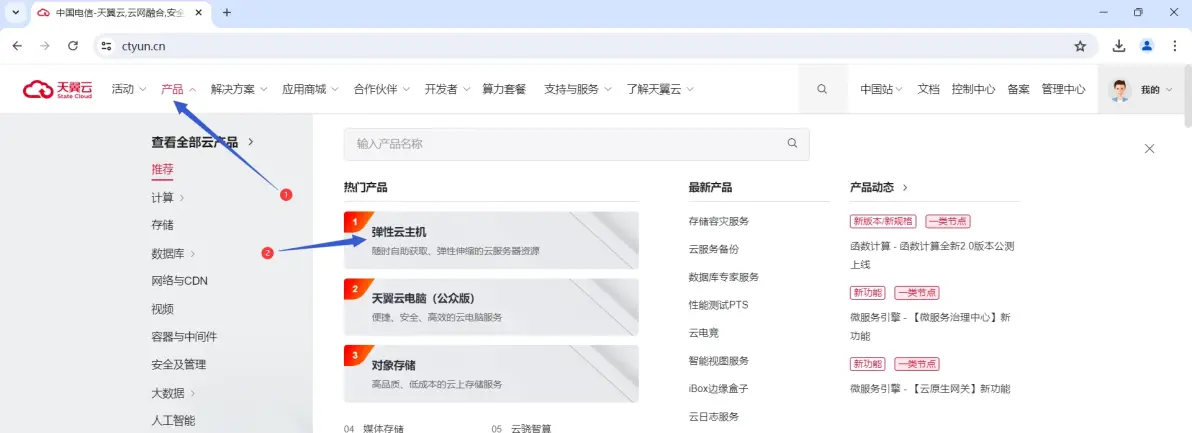Close the product menu panel with X
1192x433 pixels.
1149,149
